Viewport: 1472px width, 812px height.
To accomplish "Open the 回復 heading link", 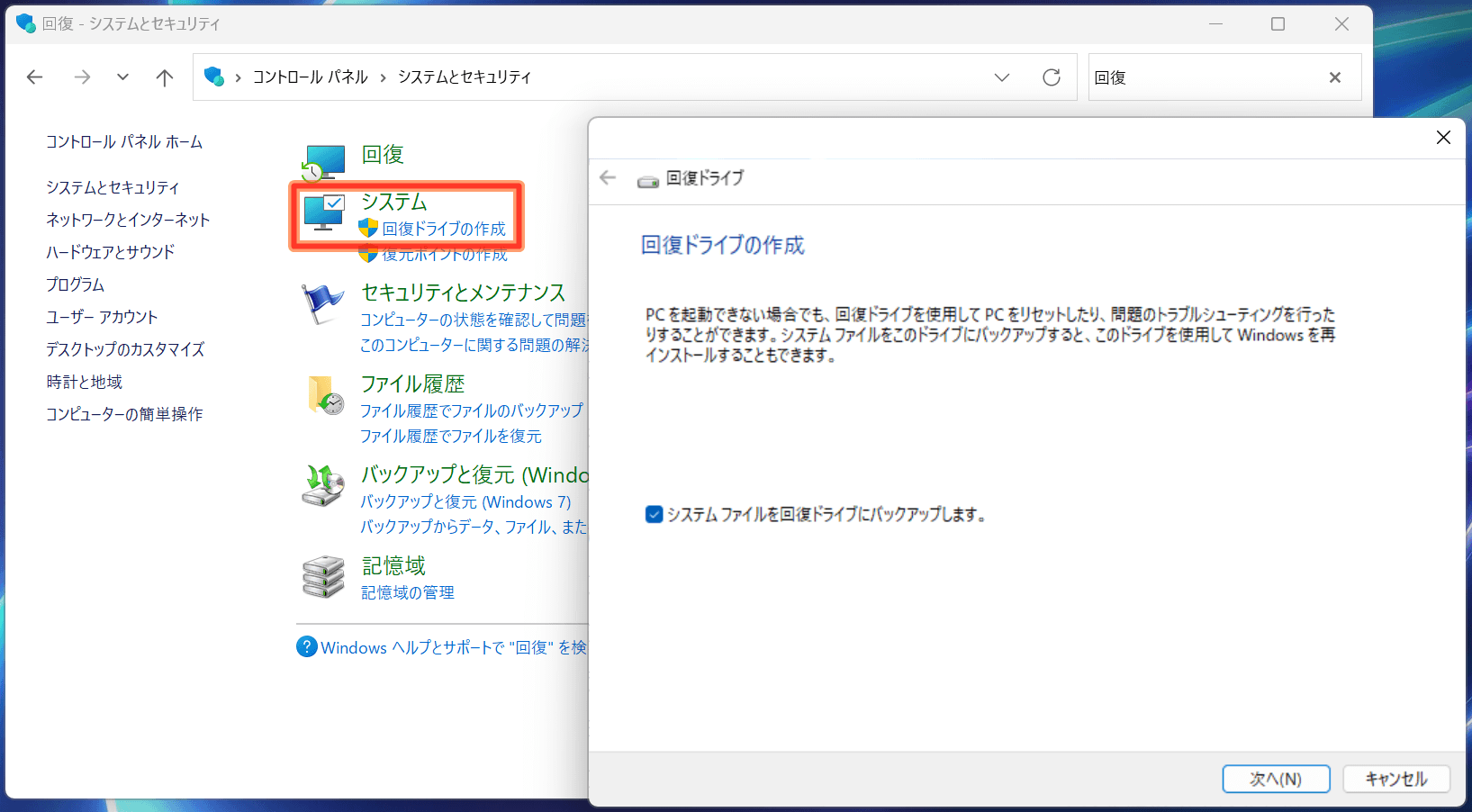I will coord(383,155).
